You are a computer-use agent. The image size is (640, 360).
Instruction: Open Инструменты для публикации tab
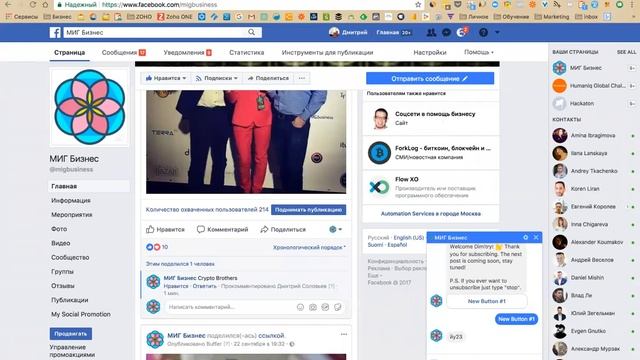pyautogui.click(x=327, y=53)
